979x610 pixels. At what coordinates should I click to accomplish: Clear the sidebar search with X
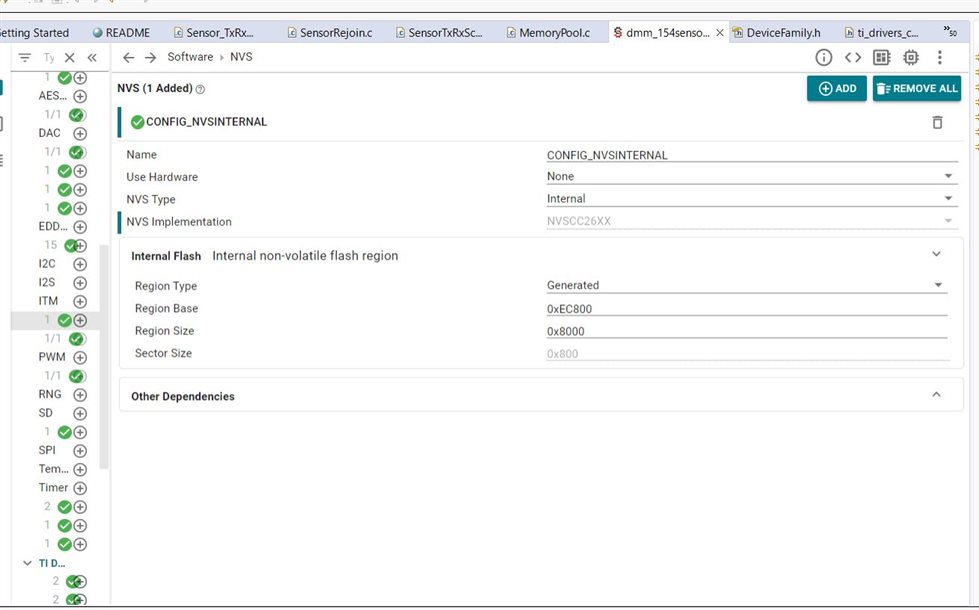70,58
